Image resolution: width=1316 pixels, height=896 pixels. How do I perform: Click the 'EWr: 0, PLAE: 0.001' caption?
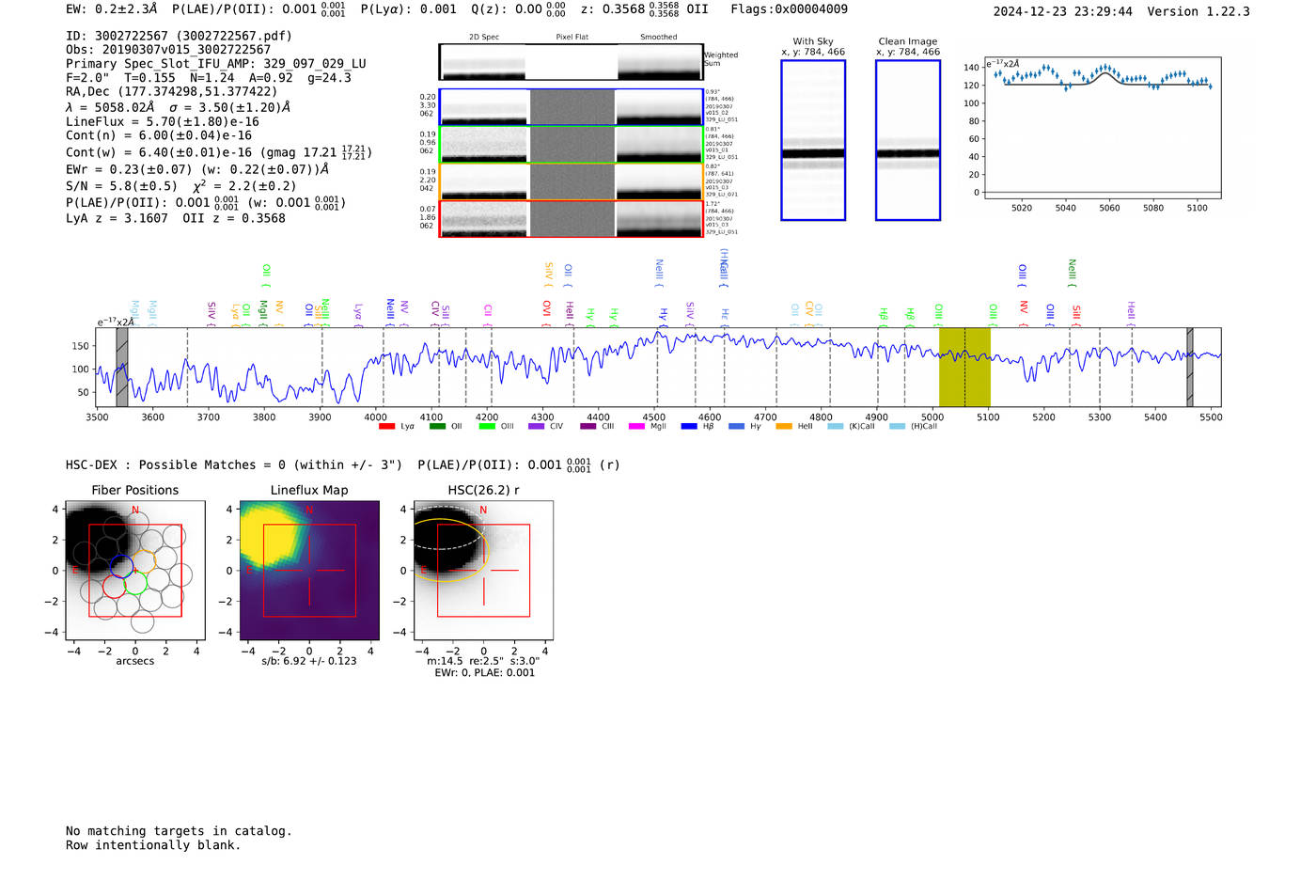(x=484, y=673)
